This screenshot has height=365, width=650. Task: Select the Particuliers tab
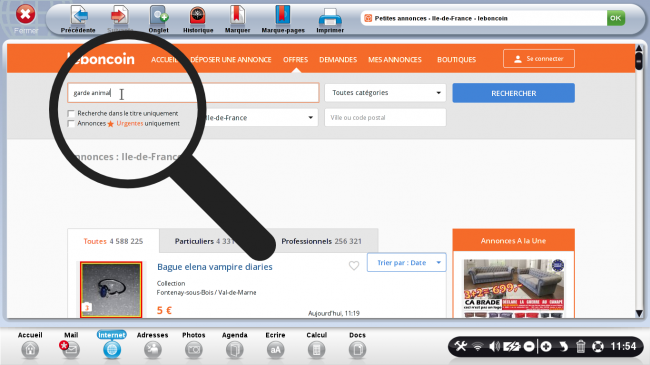pos(206,241)
